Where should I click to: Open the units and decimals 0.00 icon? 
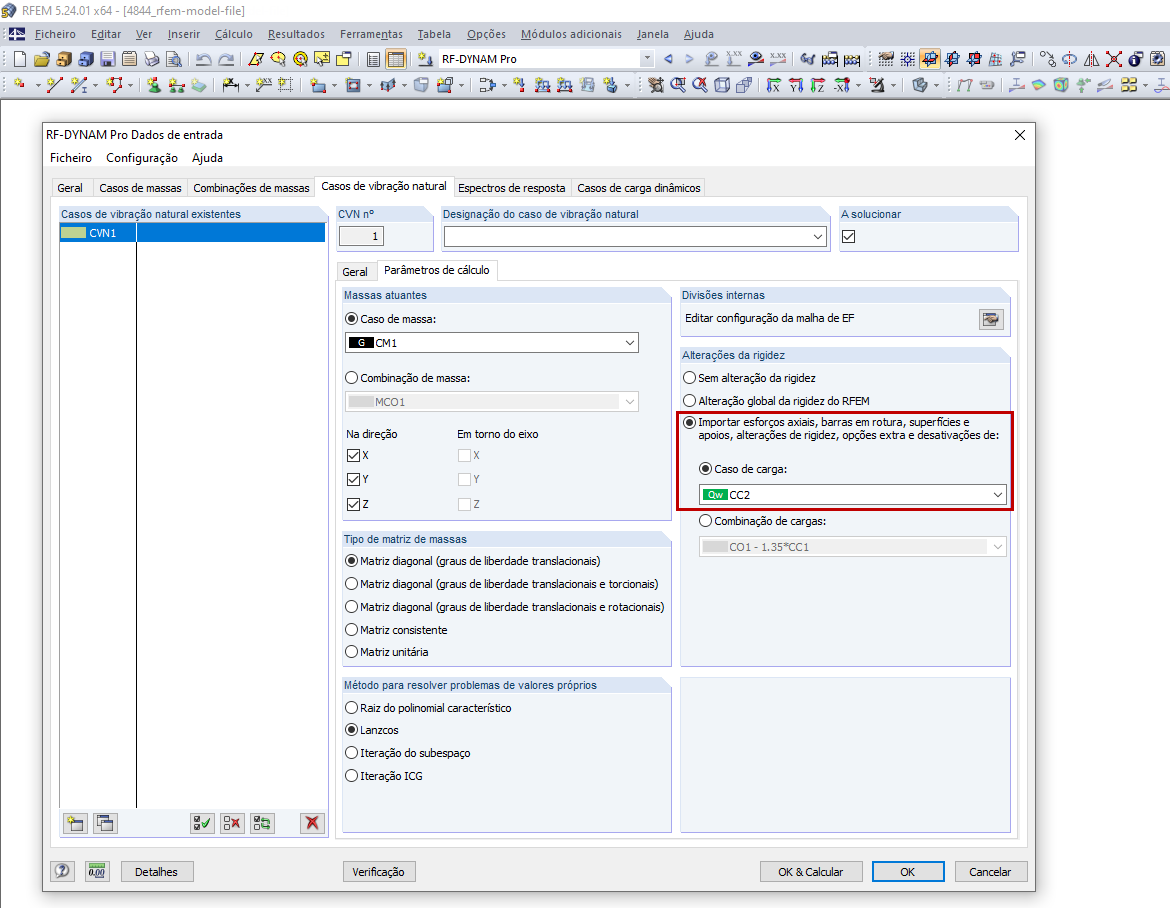[x=97, y=871]
